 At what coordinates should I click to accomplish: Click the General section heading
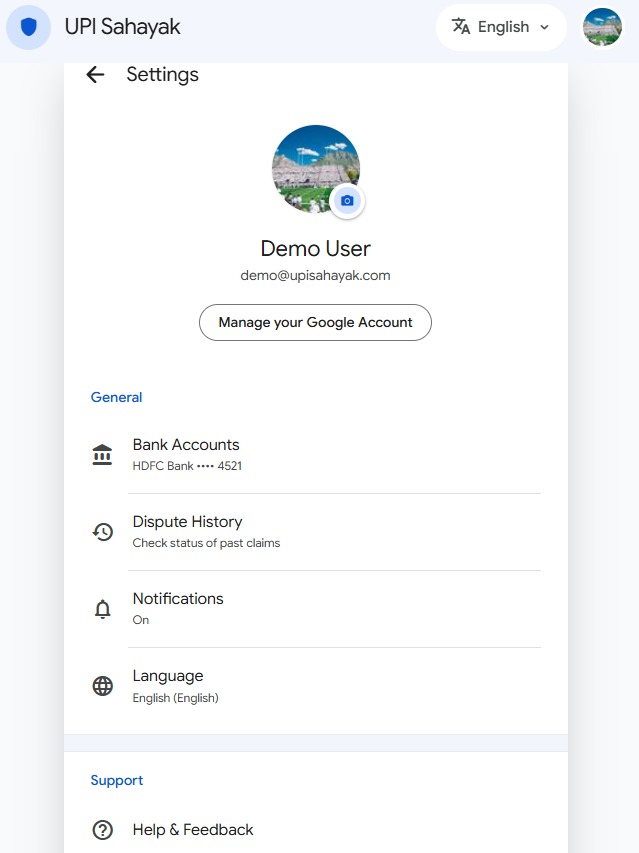click(x=116, y=397)
